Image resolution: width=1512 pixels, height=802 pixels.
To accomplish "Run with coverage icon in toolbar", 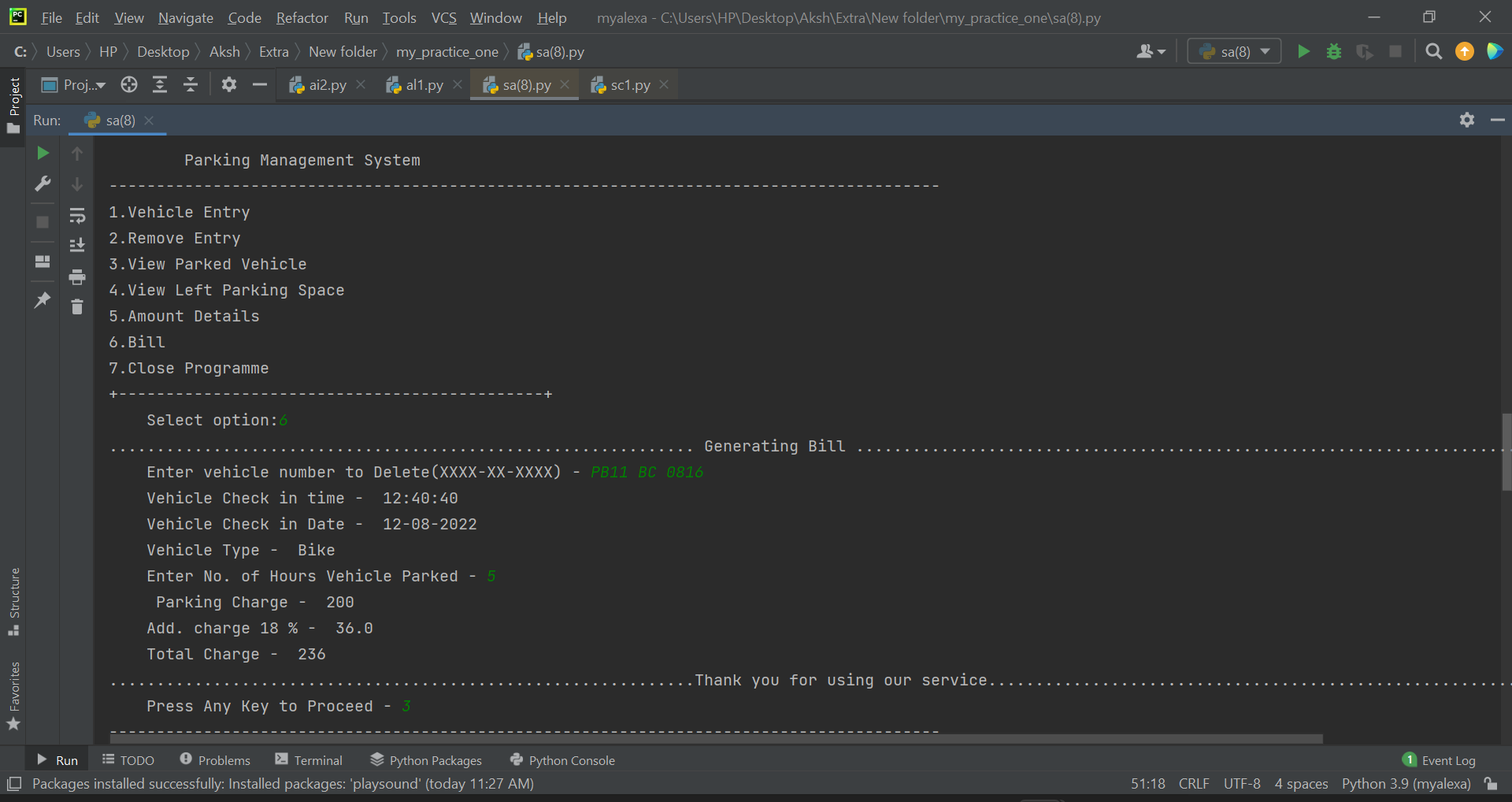I will point(1365,52).
